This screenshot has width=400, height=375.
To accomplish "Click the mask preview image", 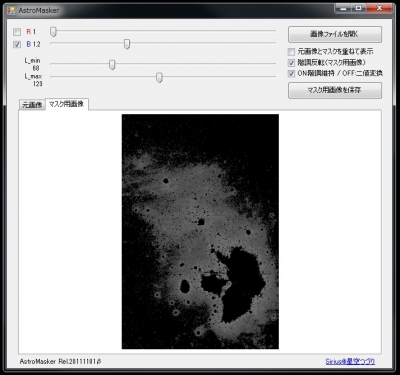I will pyautogui.click(x=200, y=232).
